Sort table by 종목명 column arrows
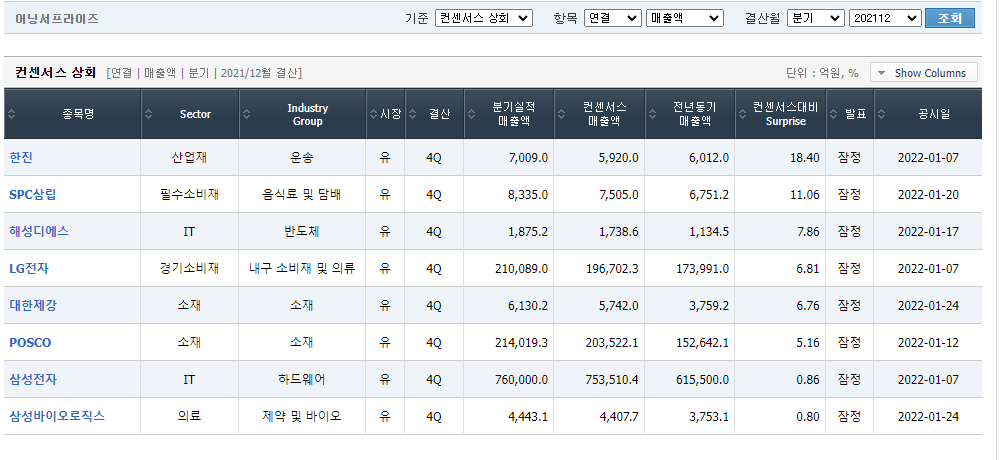Image resolution: width=1000 pixels, height=460 pixels. [x=11, y=114]
